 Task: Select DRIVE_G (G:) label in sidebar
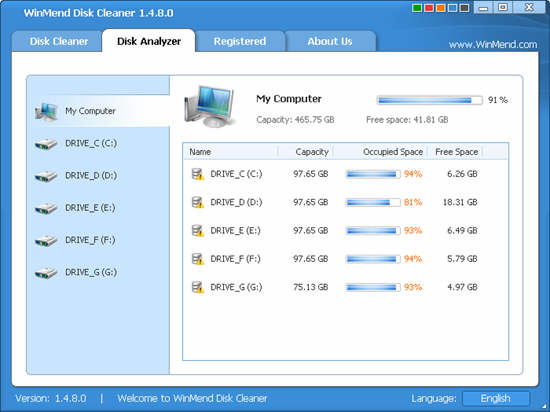[x=91, y=272]
